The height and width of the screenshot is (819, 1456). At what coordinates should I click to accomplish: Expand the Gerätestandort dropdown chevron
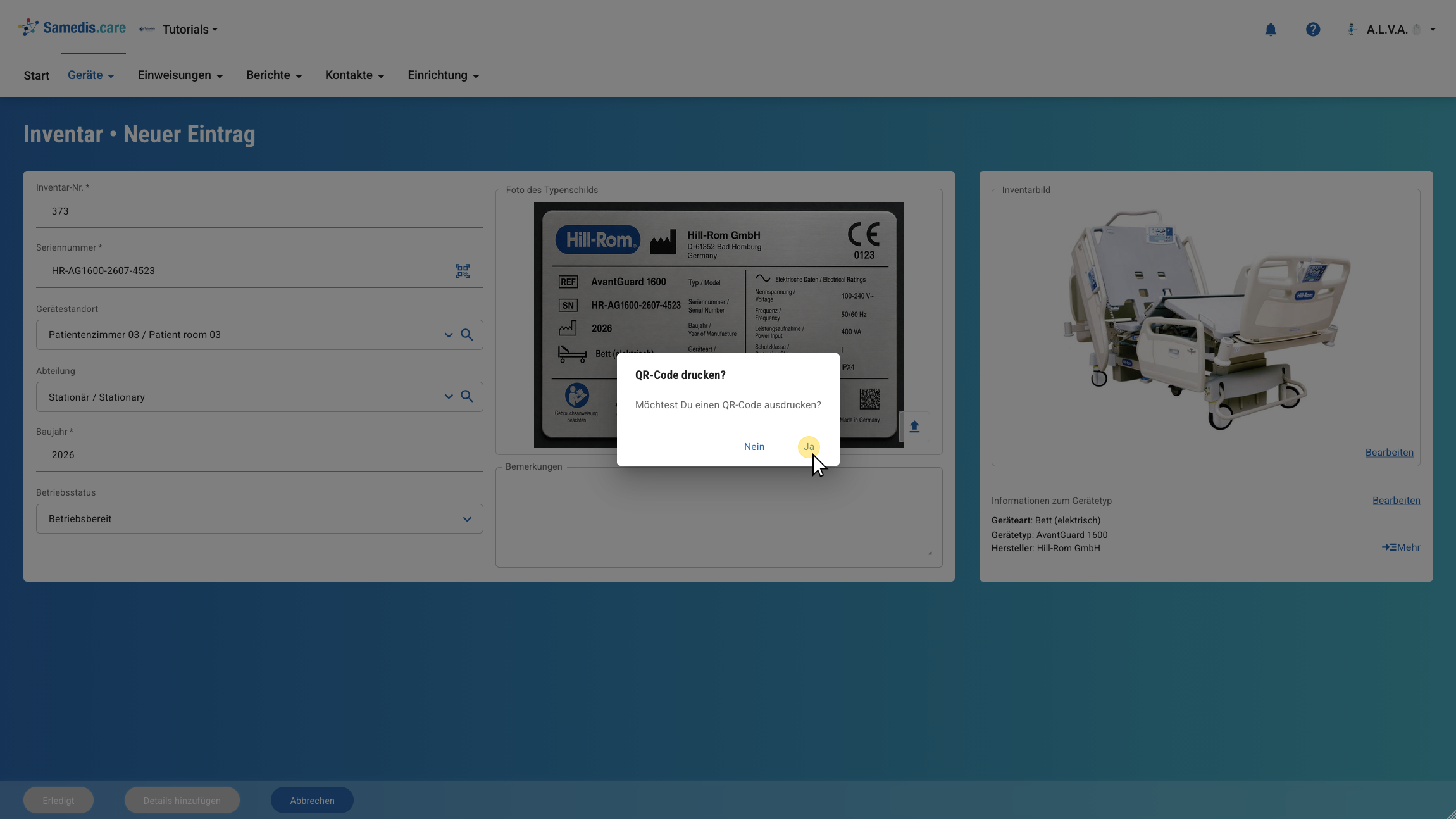[449, 335]
